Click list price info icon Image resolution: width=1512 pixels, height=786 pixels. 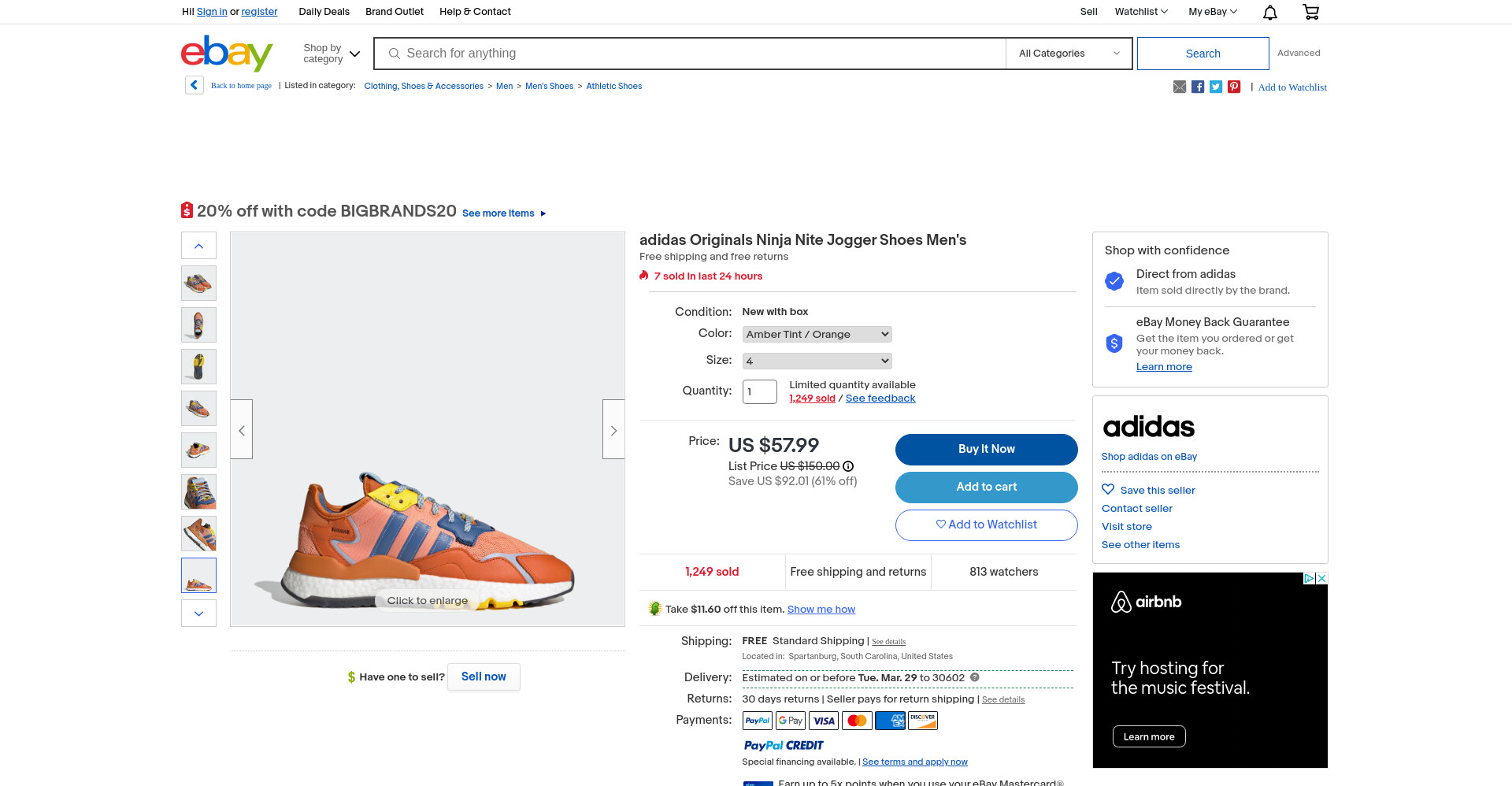coord(848,466)
